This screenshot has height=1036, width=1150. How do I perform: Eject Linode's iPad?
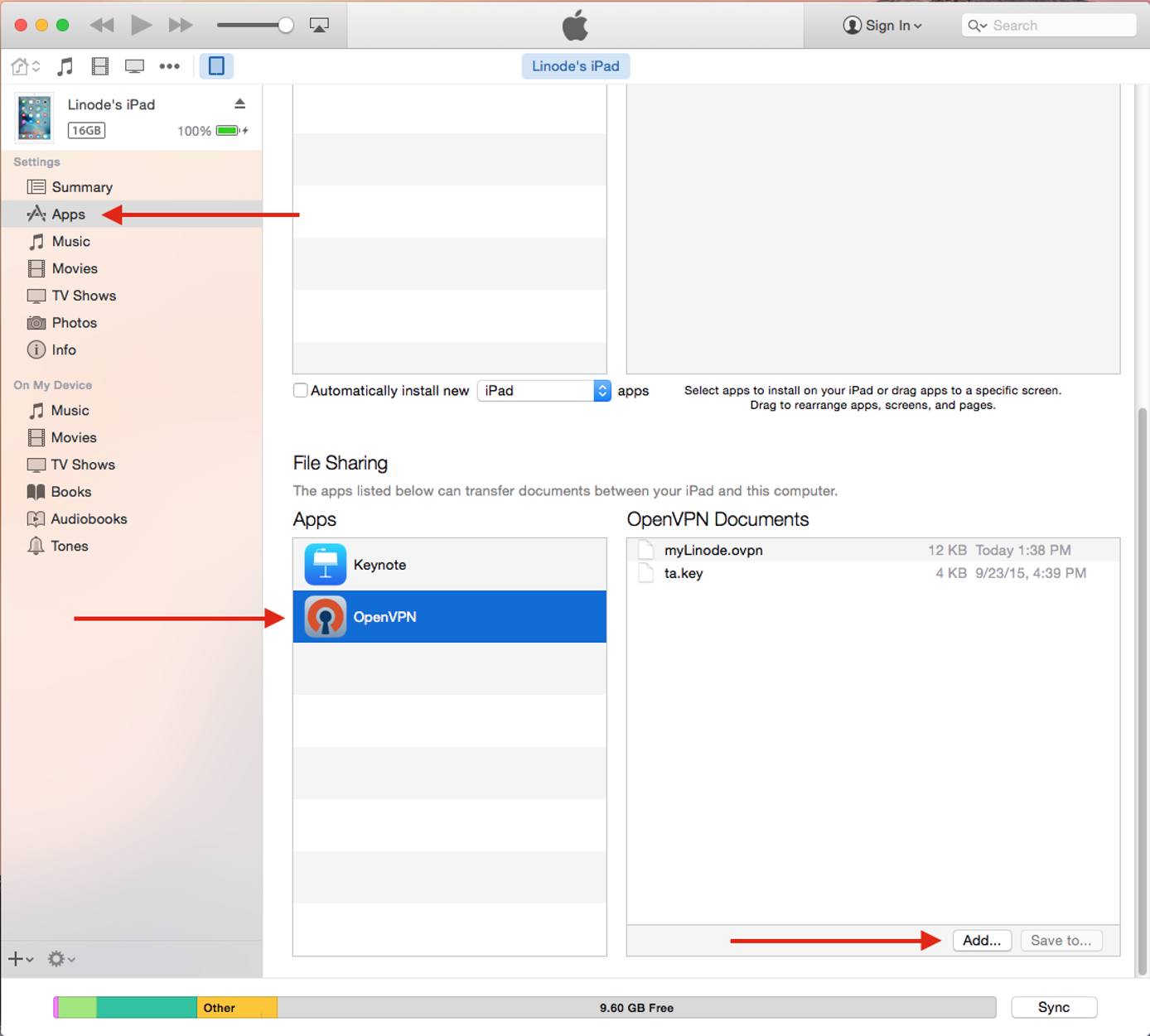(x=240, y=104)
